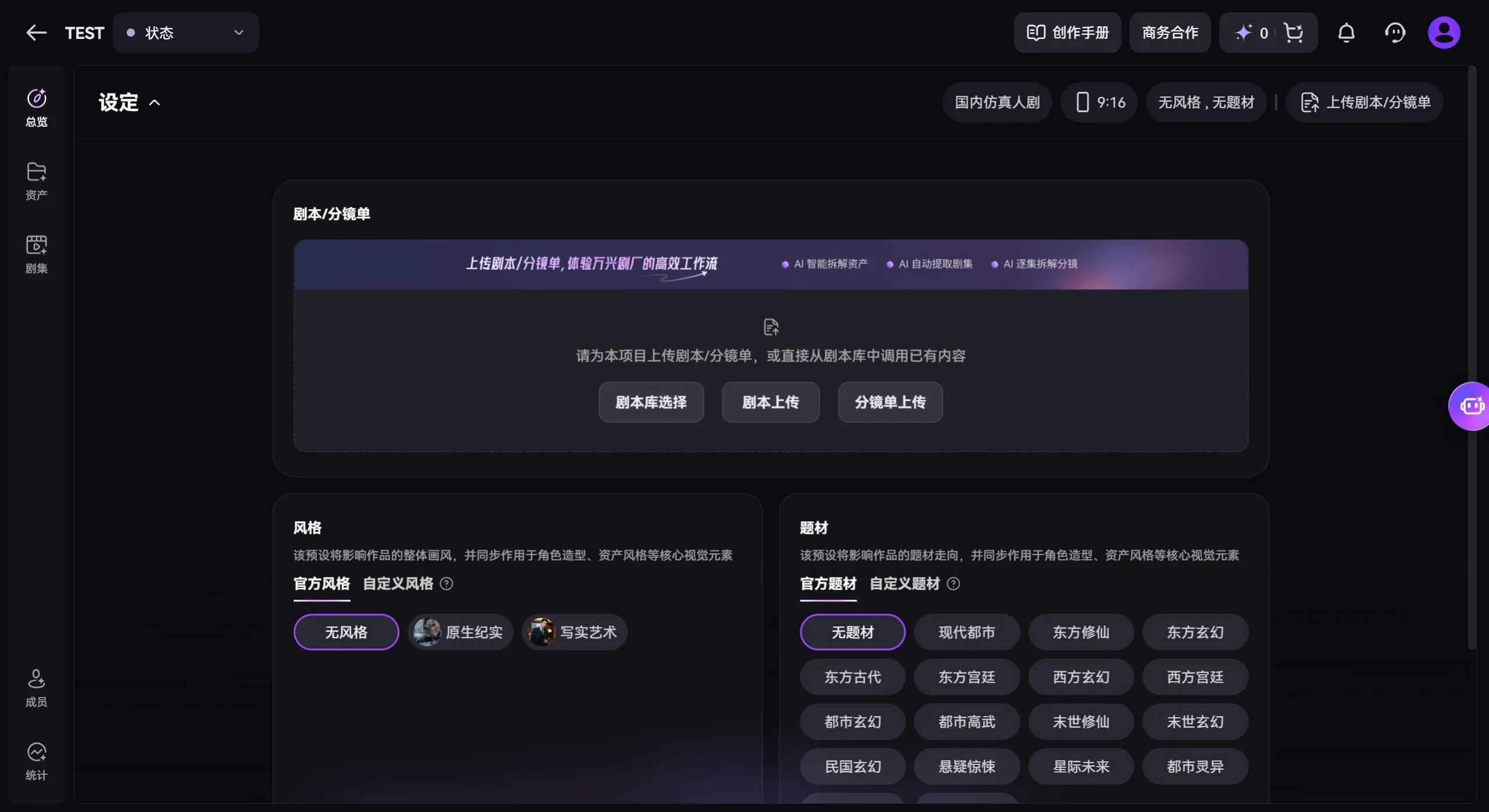The image size is (1489, 812).
Task: Click the upload document icon in dropzone
Action: click(x=771, y=327)
